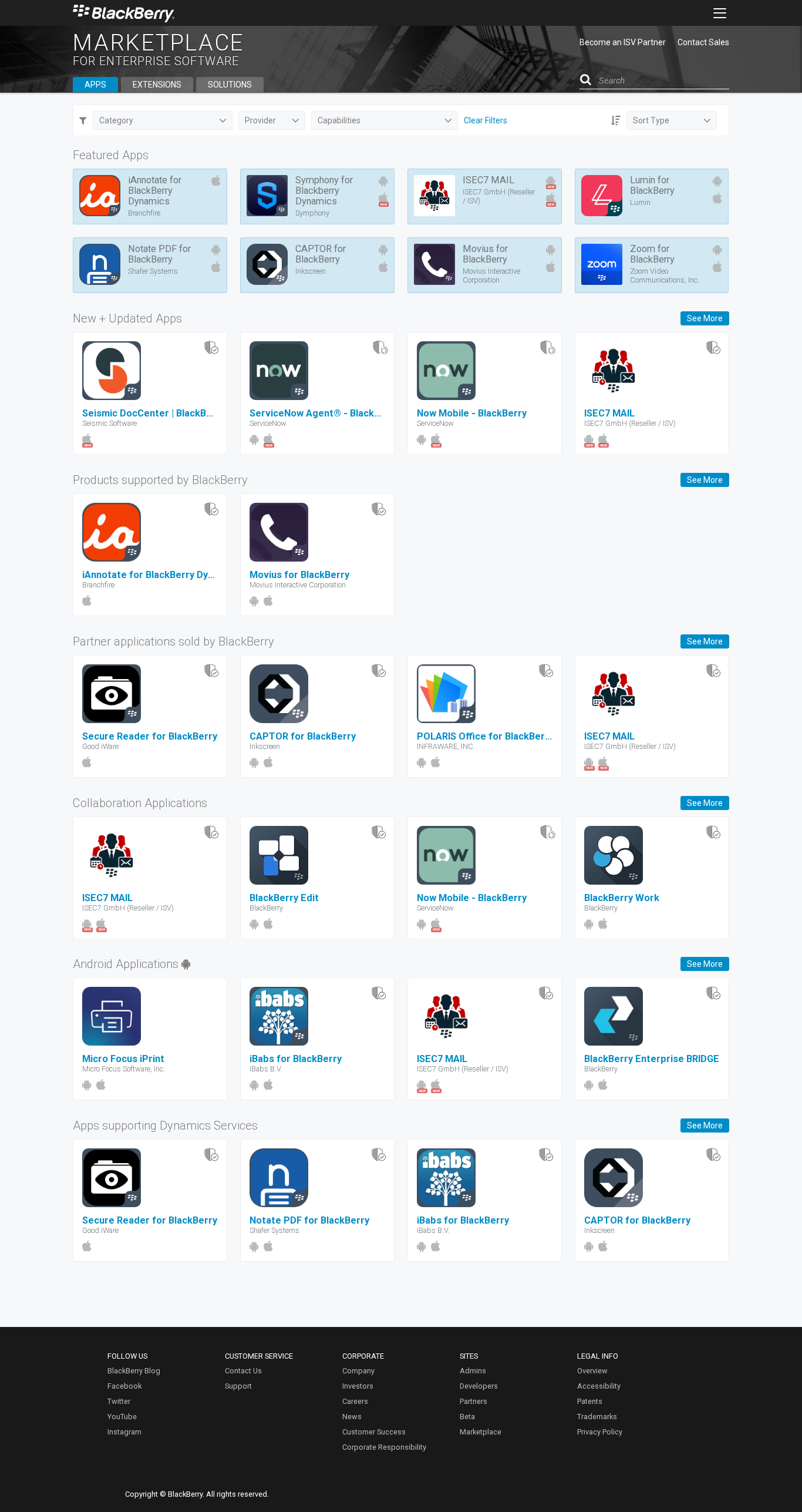This screenshot has height=1512, width=802.
Task: Open CAPTOR icon in Partner applications
Action: click(x=279, y=694)
